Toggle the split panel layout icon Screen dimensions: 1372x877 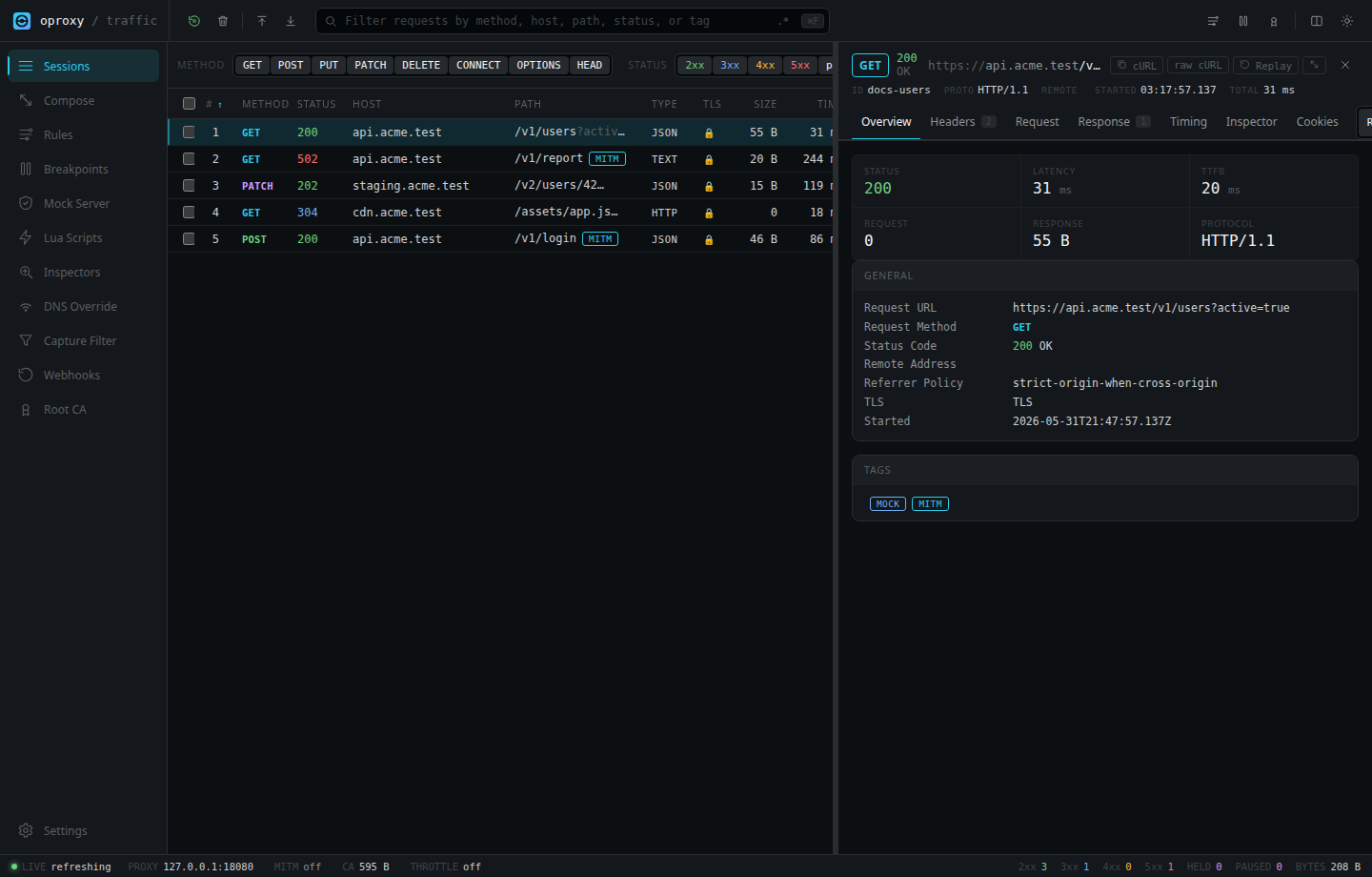pos(1317,21)
